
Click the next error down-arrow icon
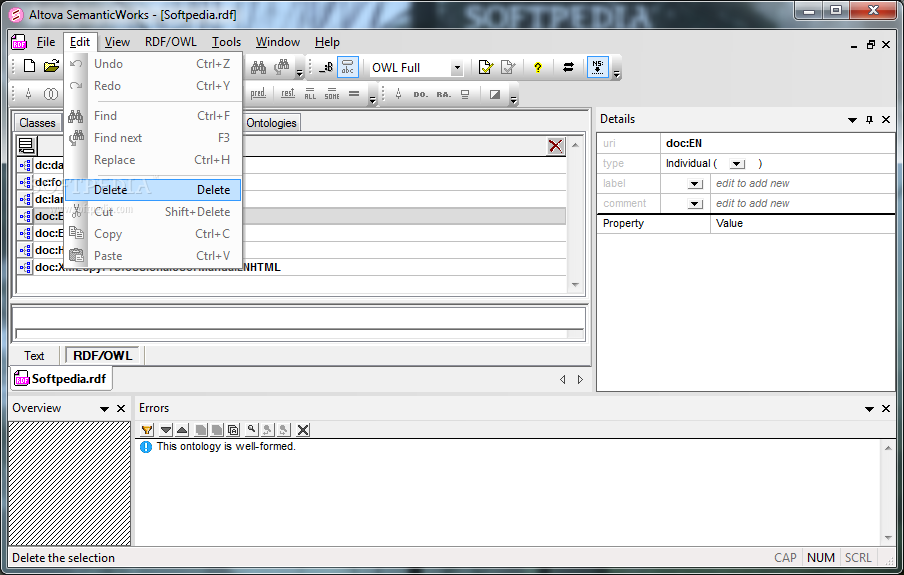point(166,430)
